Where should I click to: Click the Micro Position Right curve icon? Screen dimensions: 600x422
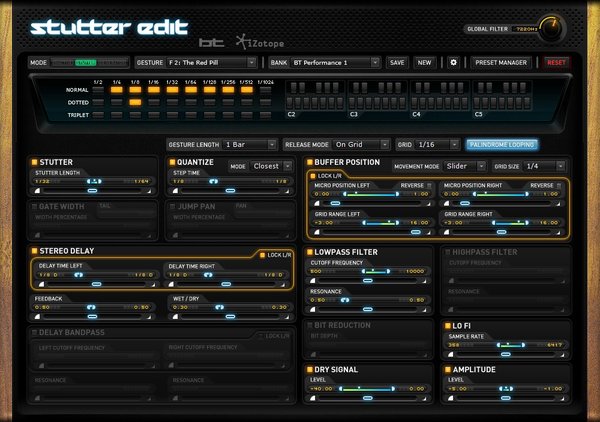point(447,204)
